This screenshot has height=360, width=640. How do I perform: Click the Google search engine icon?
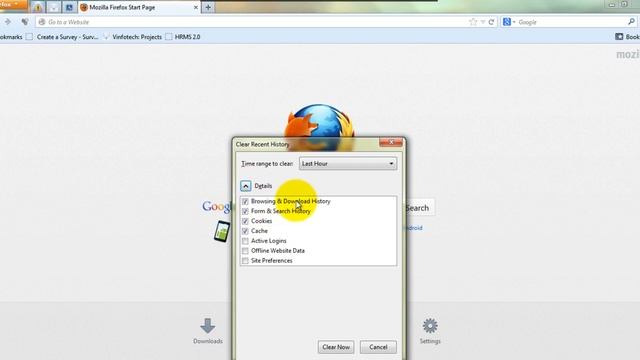tap(507, 22)
